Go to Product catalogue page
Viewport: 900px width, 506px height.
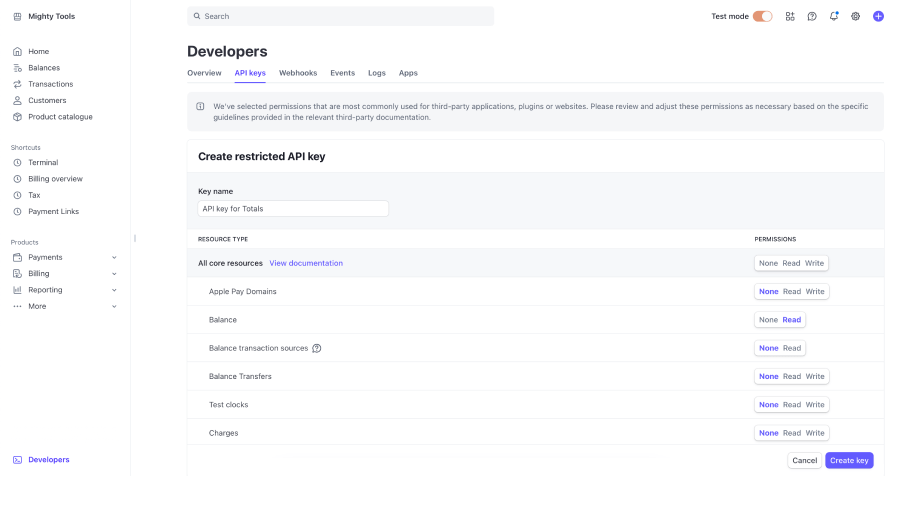tap(60, 117)
